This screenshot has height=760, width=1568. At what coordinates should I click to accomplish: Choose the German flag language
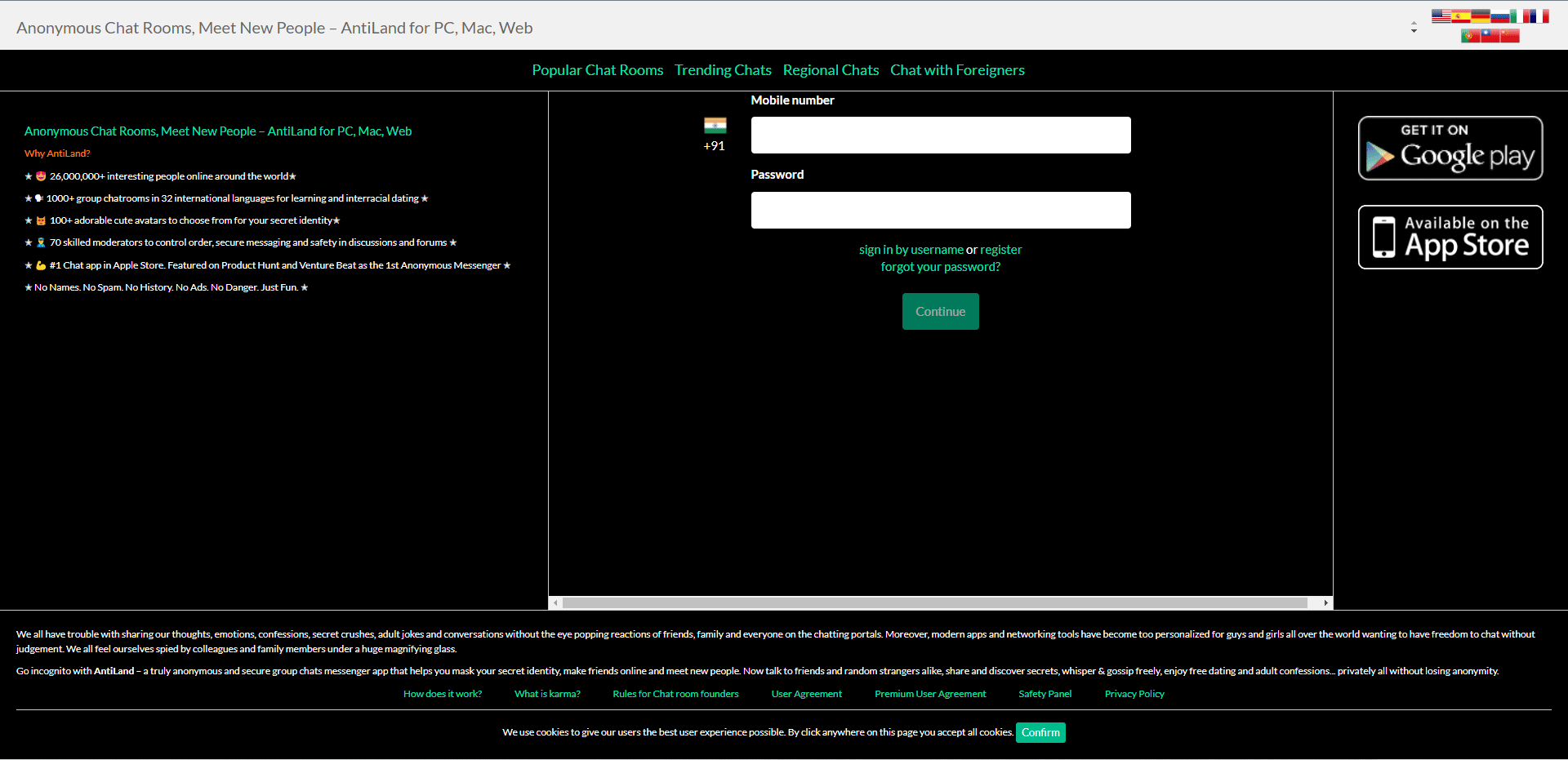(x=1481, y=16)
